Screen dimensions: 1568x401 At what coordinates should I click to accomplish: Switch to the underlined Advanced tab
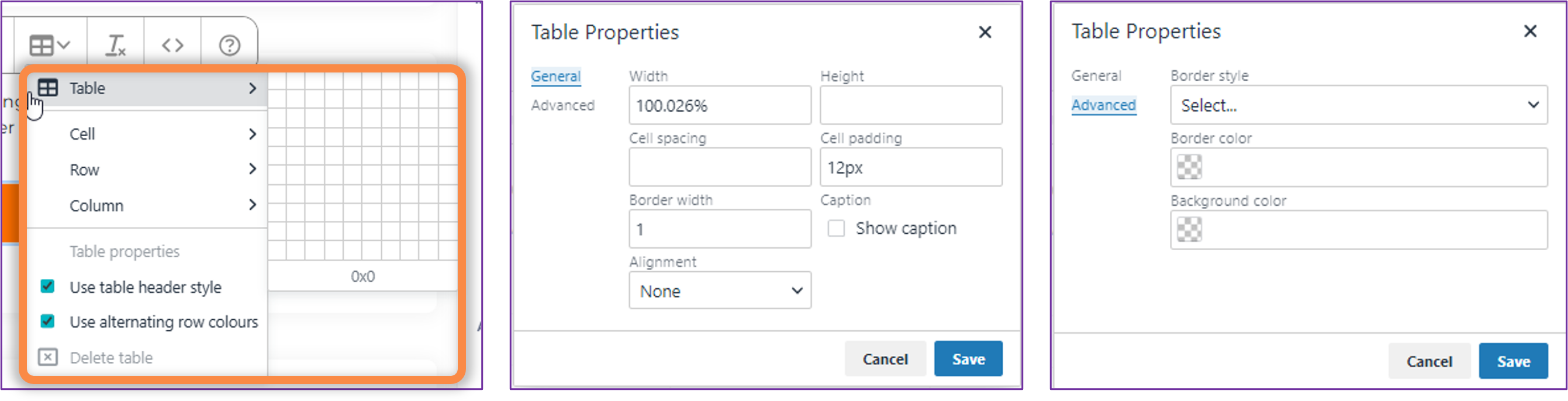1103,105
